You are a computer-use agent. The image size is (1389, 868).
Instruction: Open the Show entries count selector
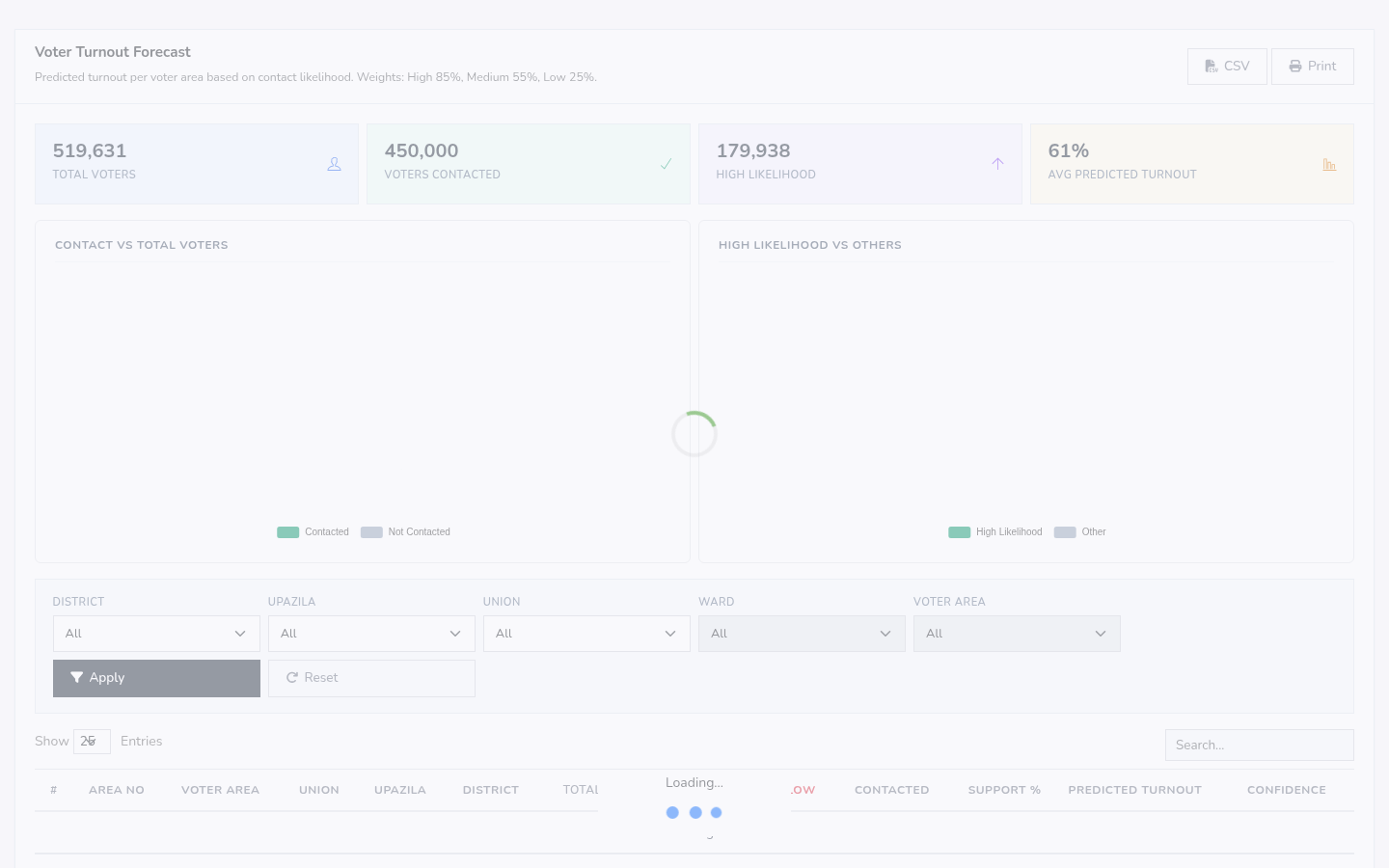92,742
